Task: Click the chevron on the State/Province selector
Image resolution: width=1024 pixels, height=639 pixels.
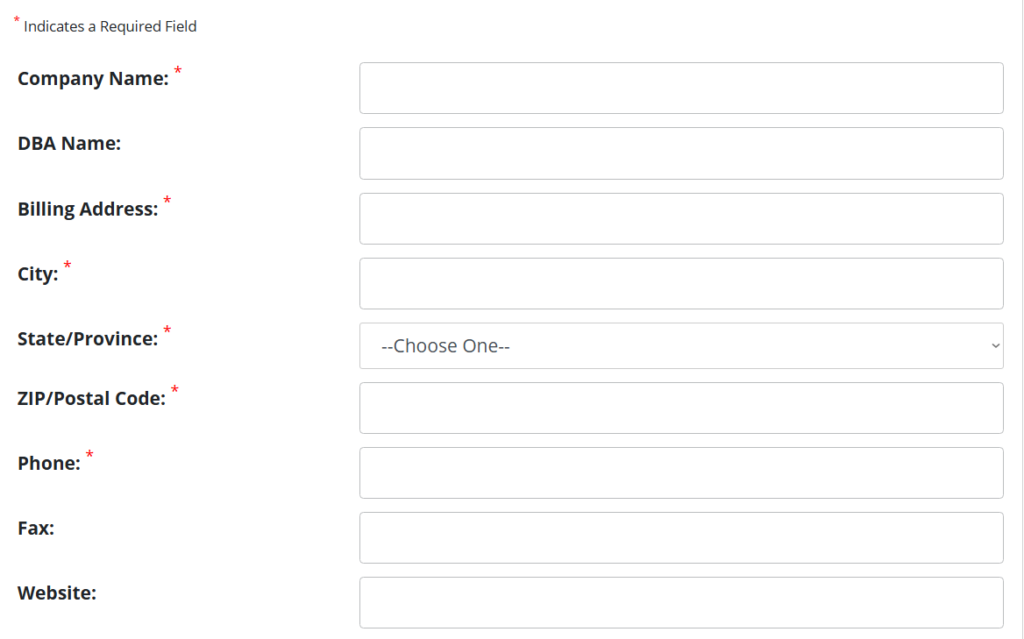Action: [993, 345]
